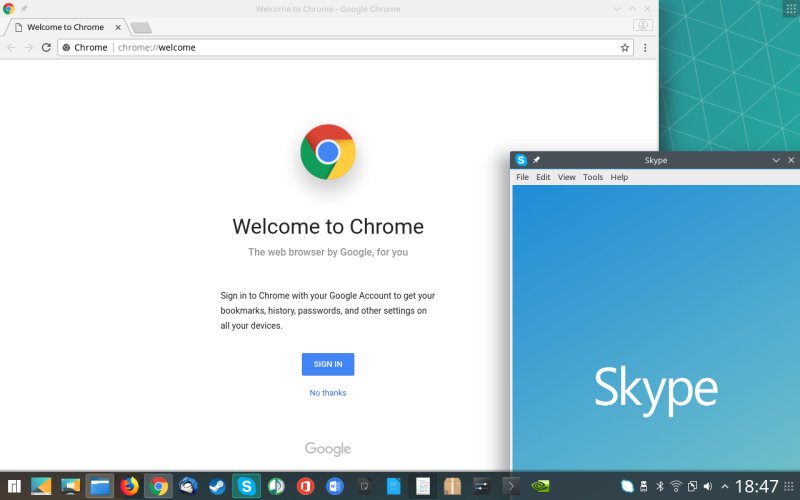The width and height of the screenshot is (800, 500).
Task: Open Skype's Tools menu
Action: (x=593, y=177)
